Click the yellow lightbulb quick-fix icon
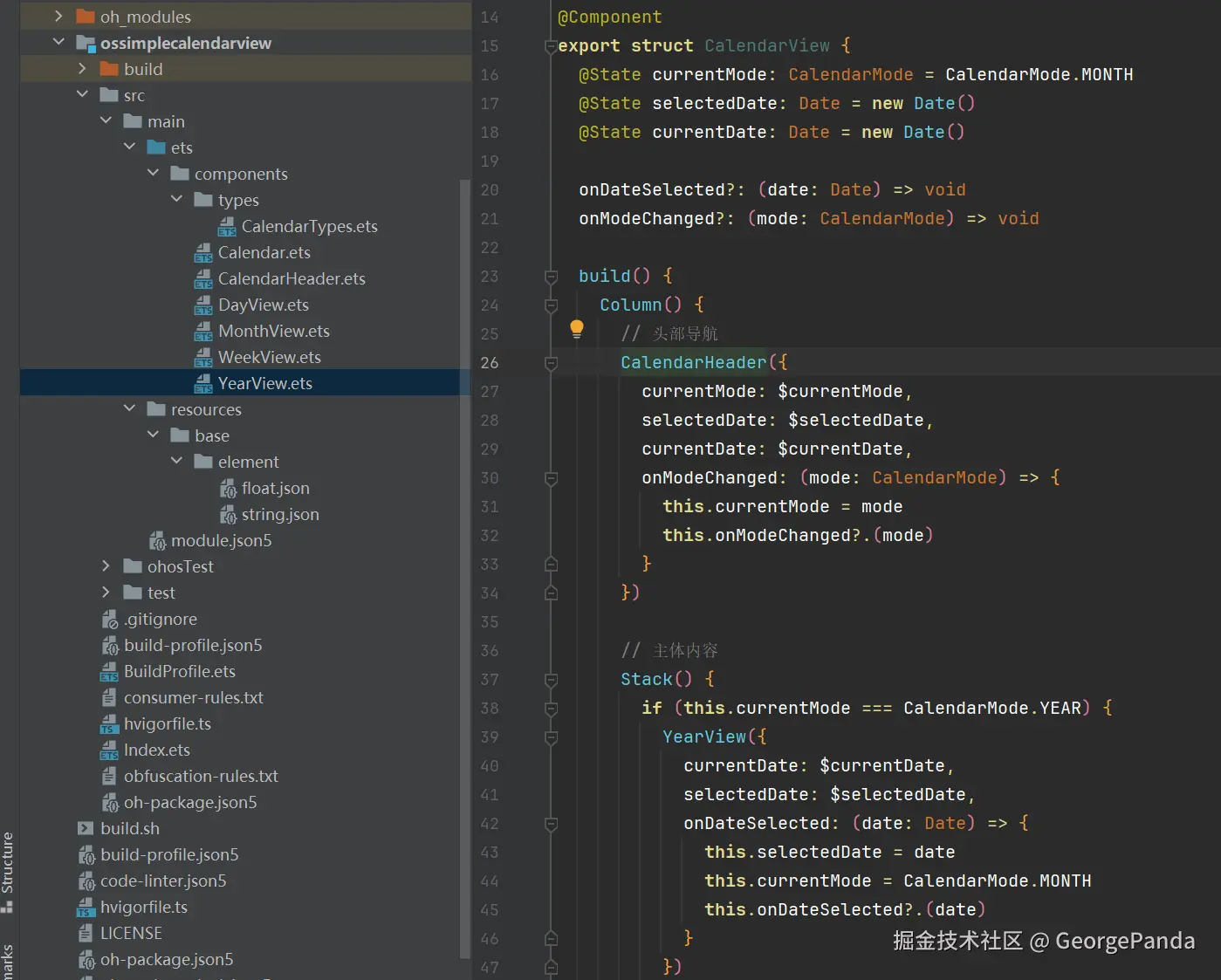Viewport: 1221px width, 980px height. (x=576, y=329)
